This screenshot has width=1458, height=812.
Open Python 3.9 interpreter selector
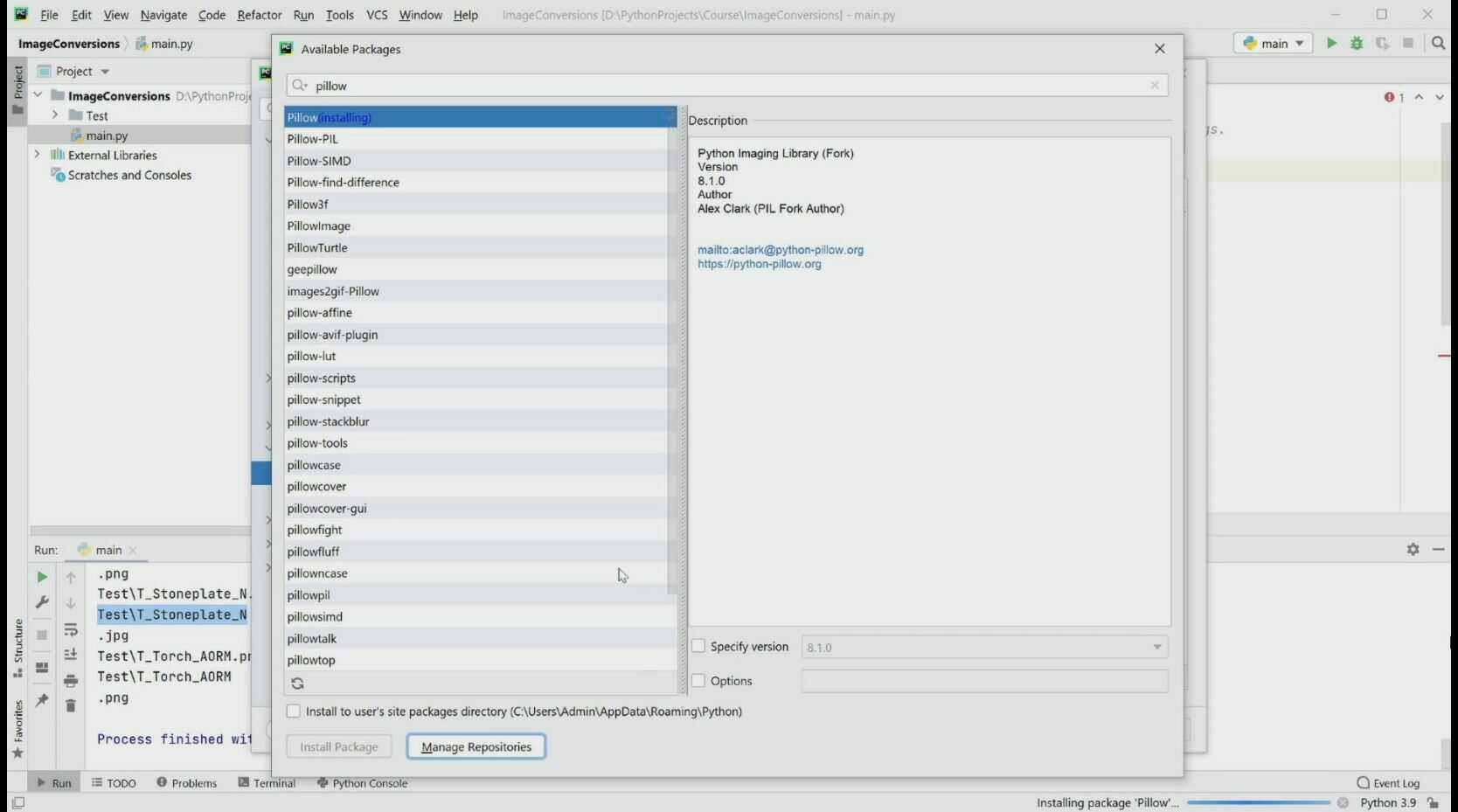(1388, 802)
